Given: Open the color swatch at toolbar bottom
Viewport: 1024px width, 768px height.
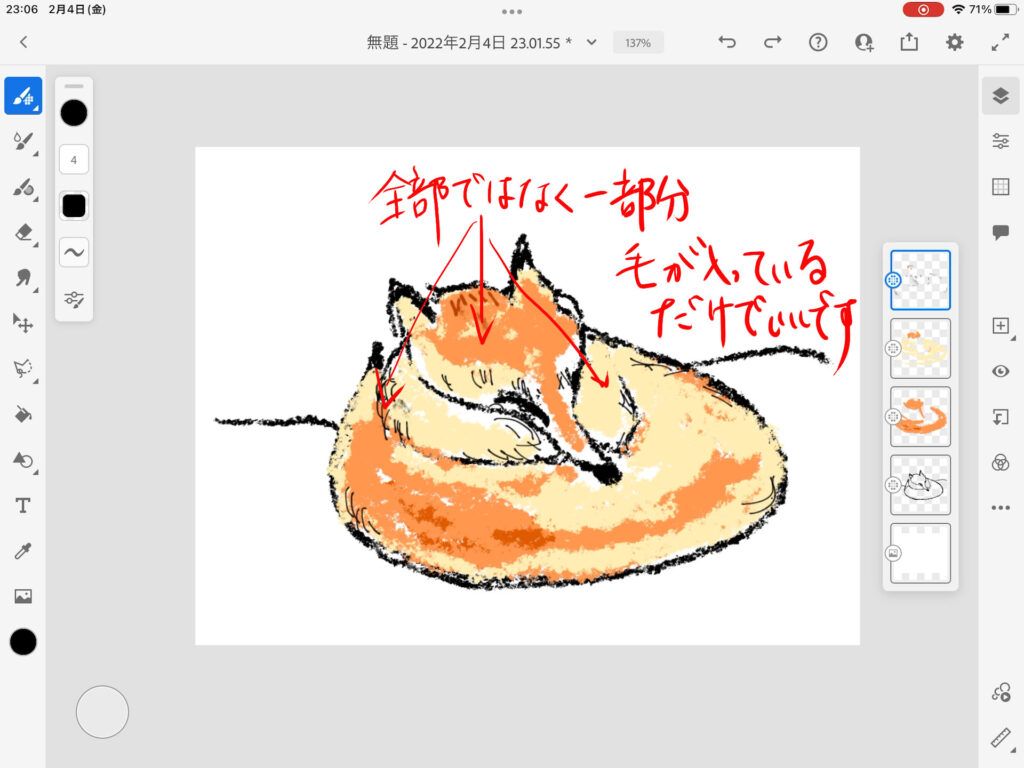Looking at the screenshot, I should [23, 642].
